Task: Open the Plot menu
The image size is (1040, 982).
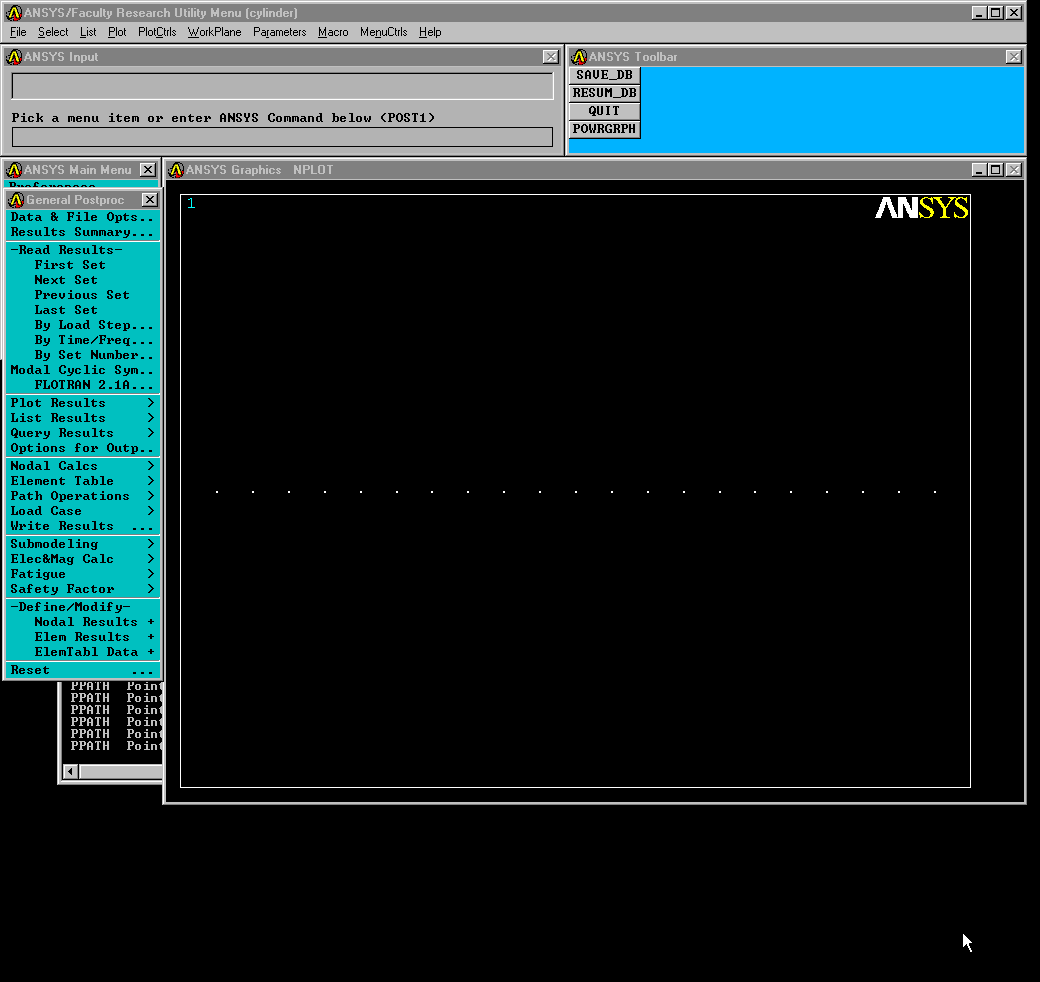Action: click(x=117, y=32)
